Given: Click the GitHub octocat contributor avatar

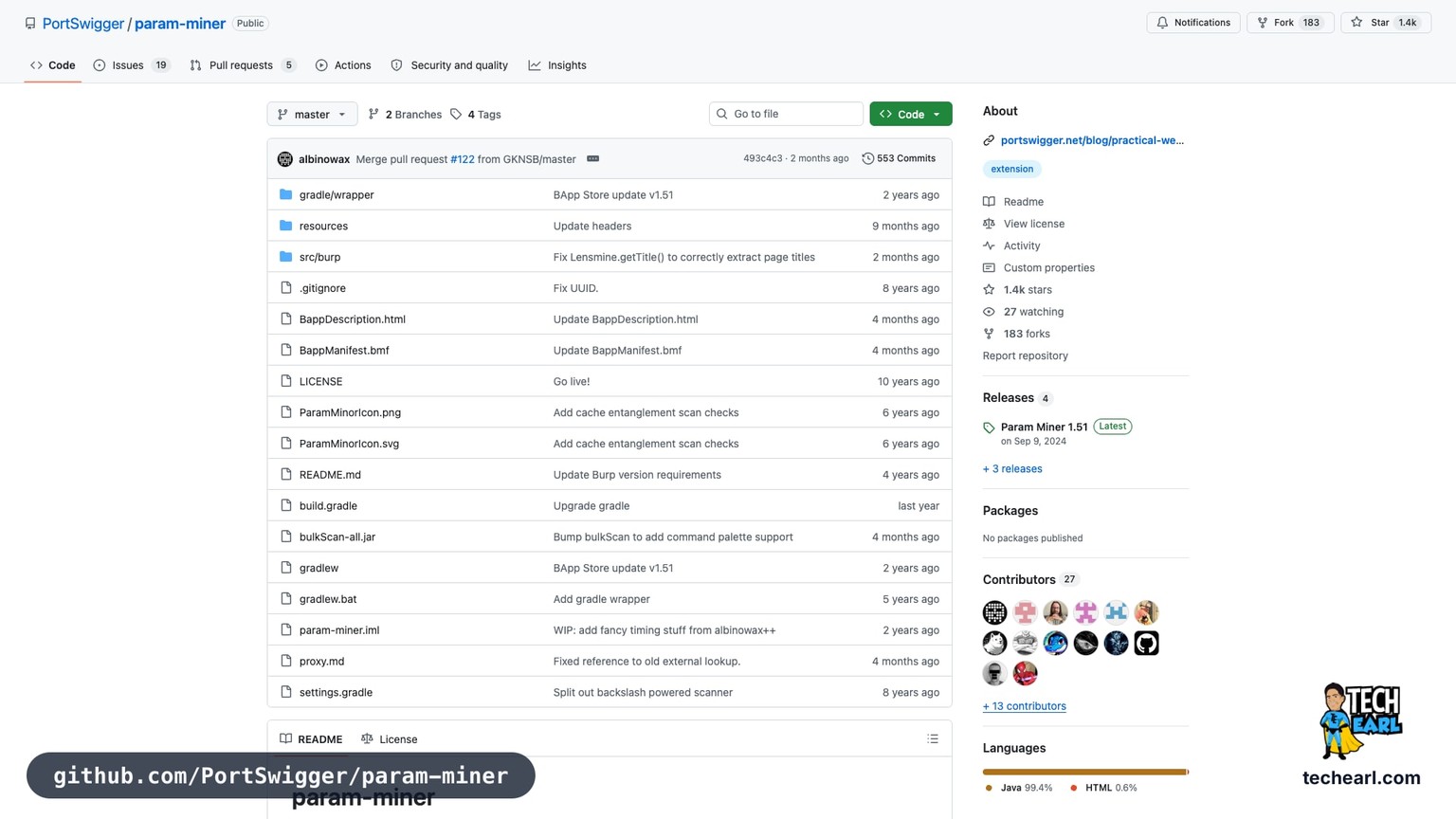Looking at the screenshot, I should click(x=1146, y=644).
